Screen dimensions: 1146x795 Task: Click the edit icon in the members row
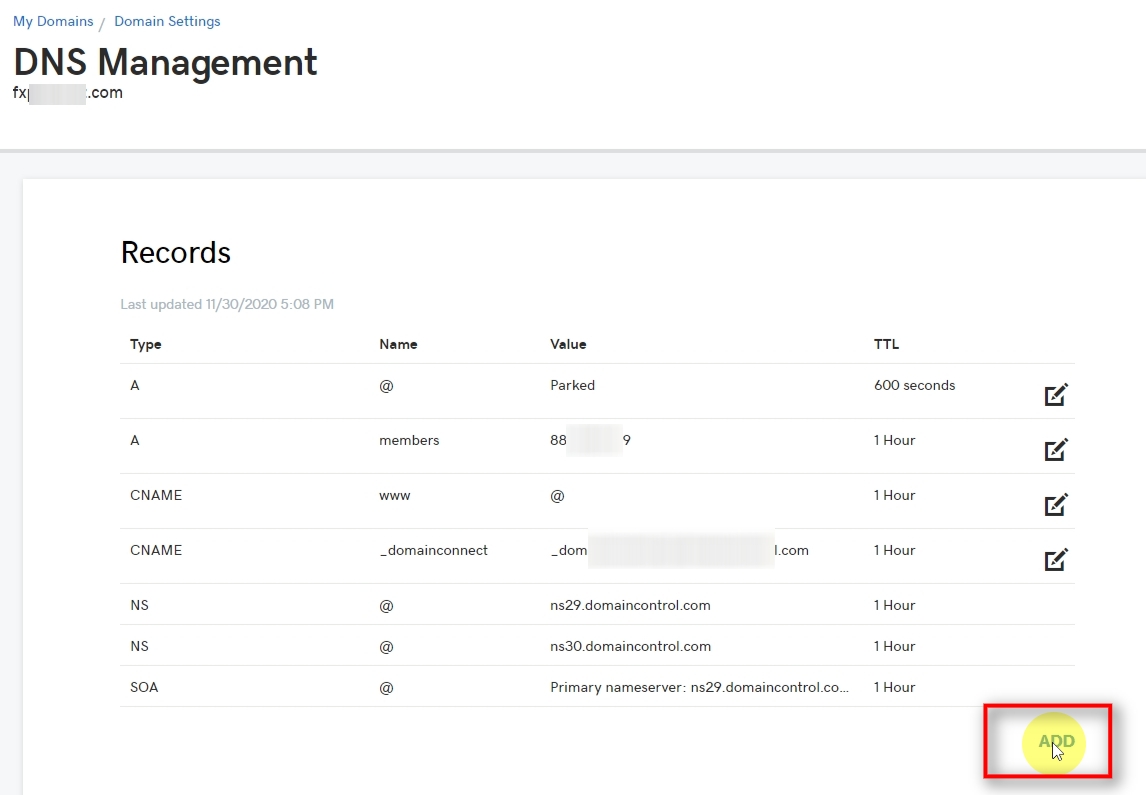pos(1056,450)
